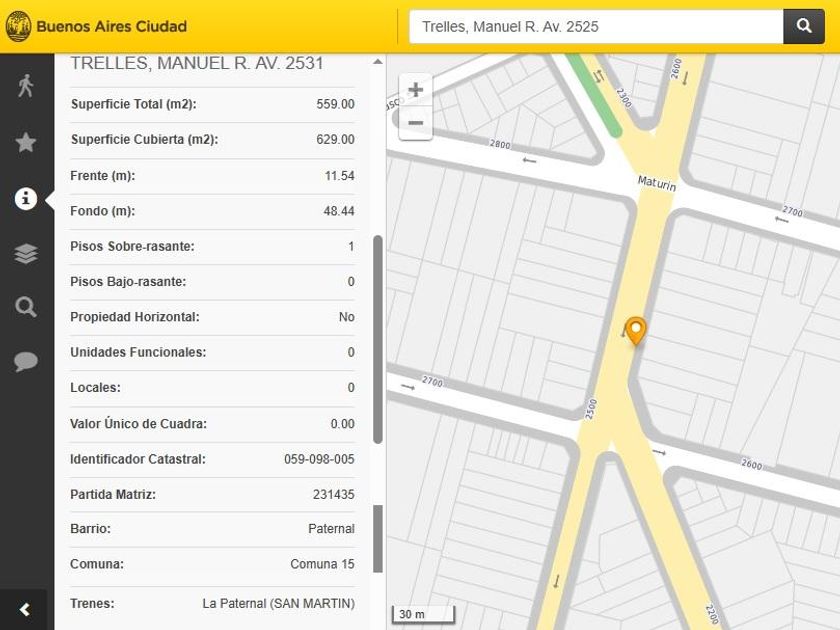
Task: Open the walking directions sidebar icon
Action: pos(25,86)
